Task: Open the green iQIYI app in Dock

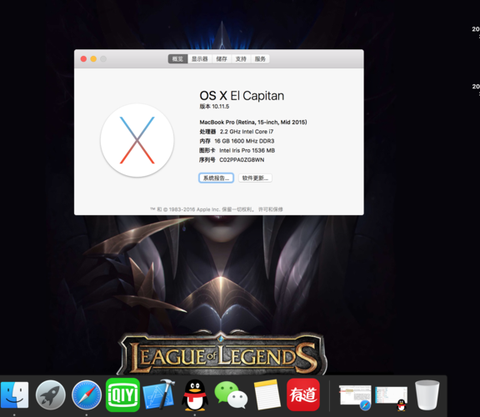Action: (123, 395)
